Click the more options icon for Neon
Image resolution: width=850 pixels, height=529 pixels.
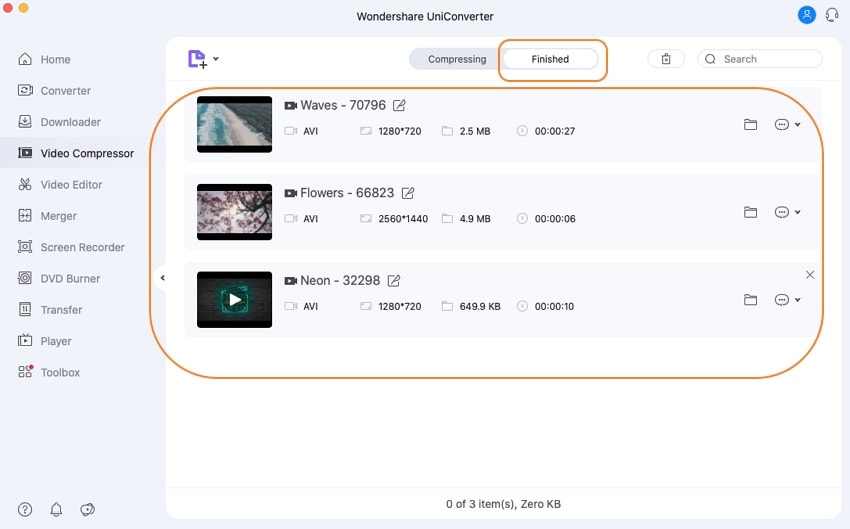tap(782, 300)
